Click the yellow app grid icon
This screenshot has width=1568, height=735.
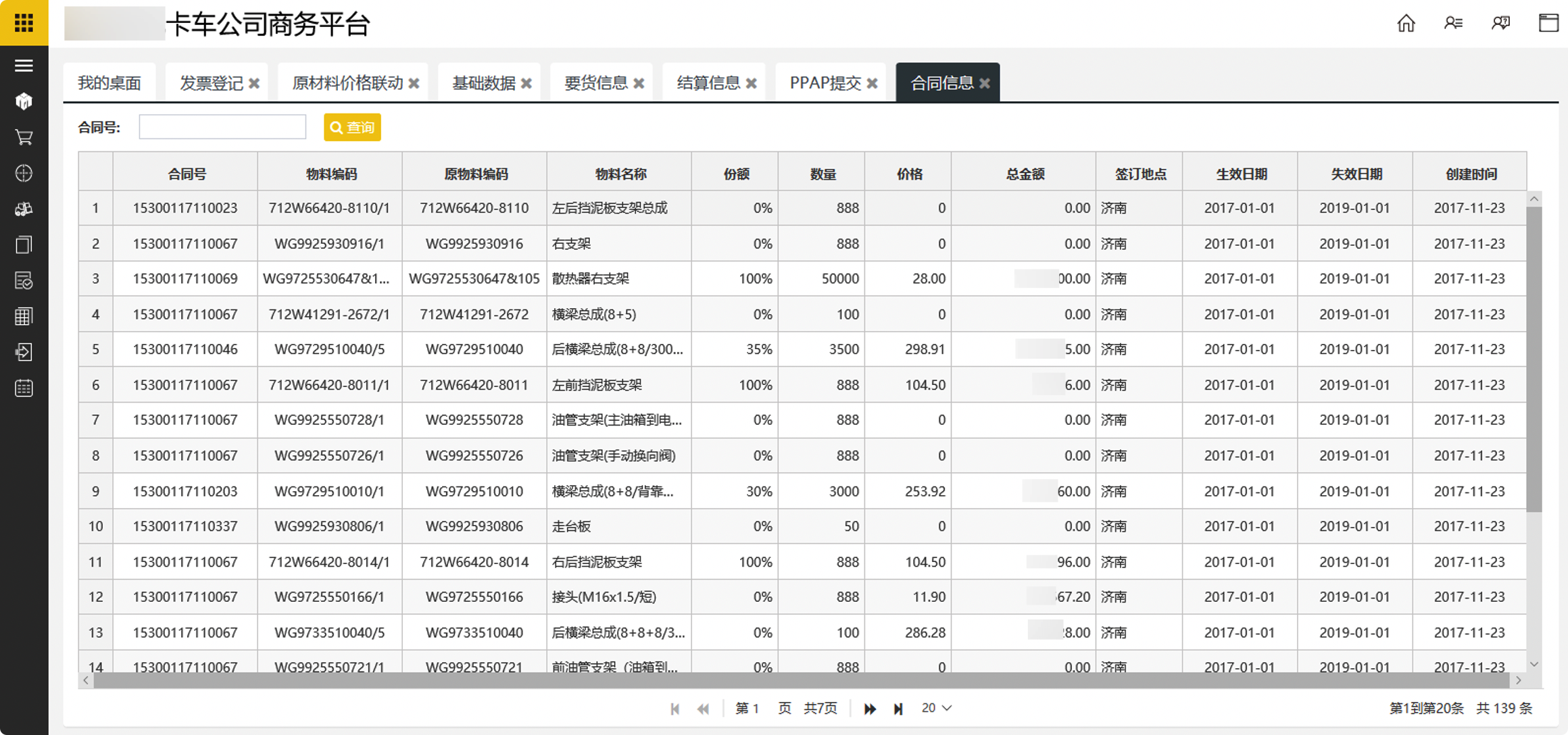24,23
